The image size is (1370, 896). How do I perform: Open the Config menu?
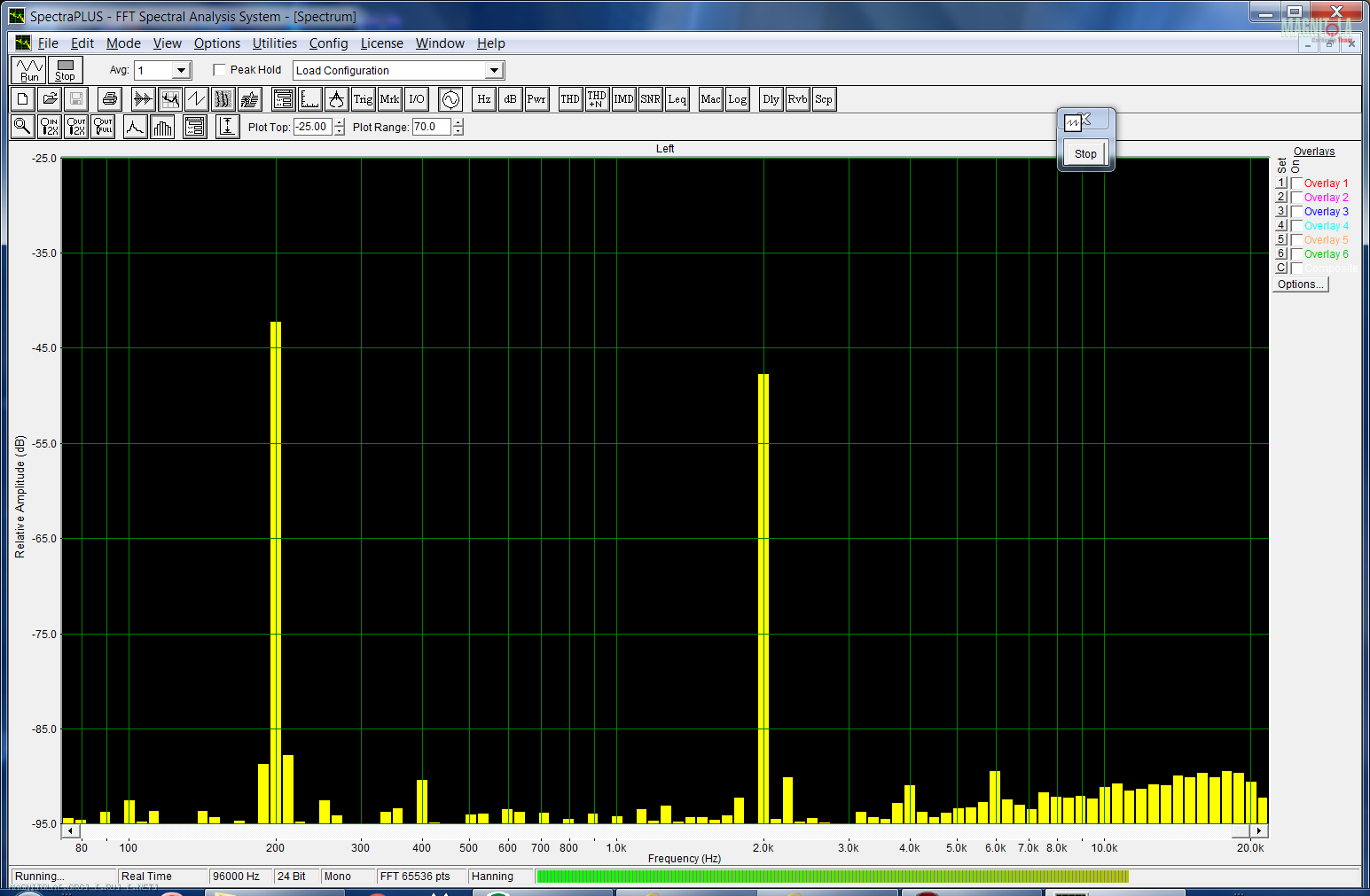tap(328, 43)
